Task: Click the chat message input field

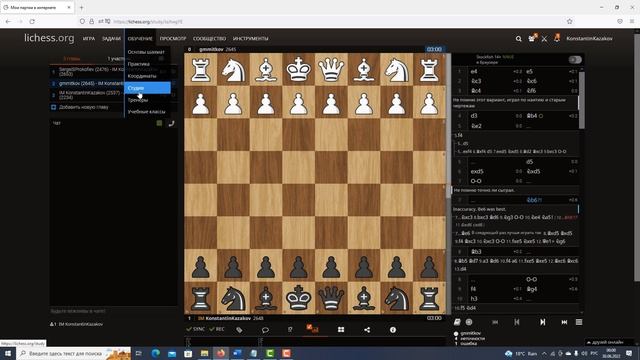Action: pos(113,311)
